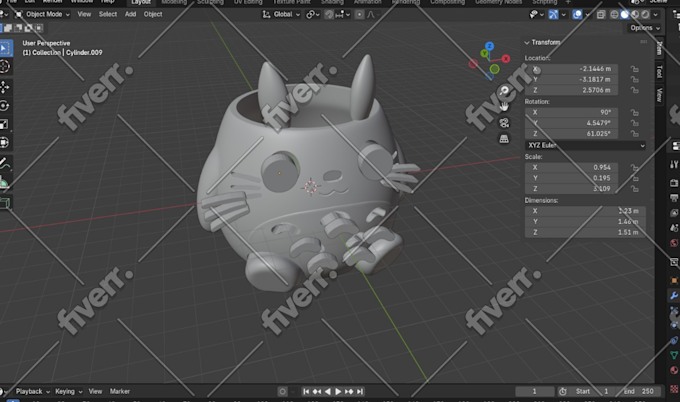Jump to the last frame
The image size is (680, 402).
[x=360, y=392]
